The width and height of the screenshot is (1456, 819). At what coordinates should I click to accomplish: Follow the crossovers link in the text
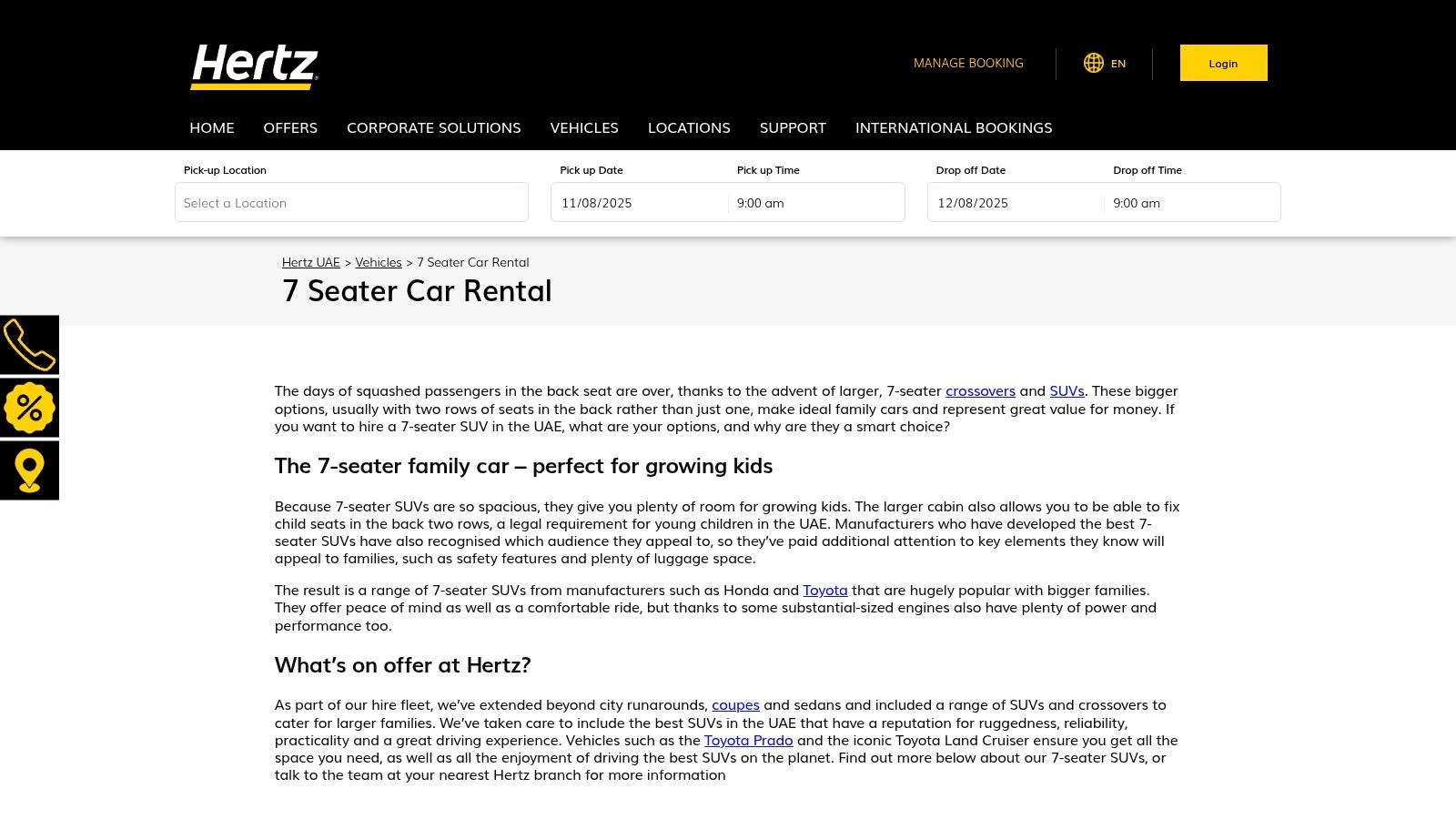click(x=981, y=390)
